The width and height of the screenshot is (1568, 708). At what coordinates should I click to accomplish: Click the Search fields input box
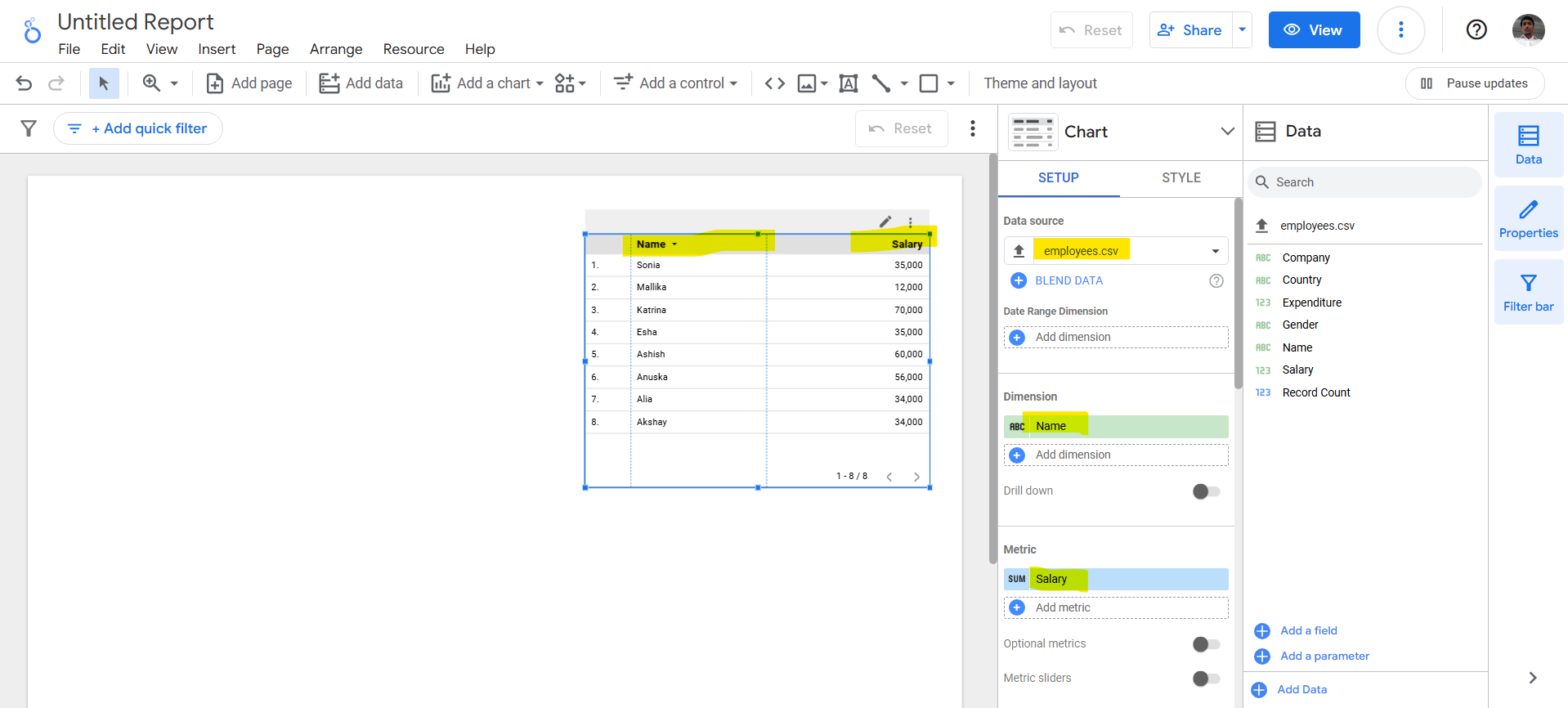pyautogui.click(x=1373, y=182)
